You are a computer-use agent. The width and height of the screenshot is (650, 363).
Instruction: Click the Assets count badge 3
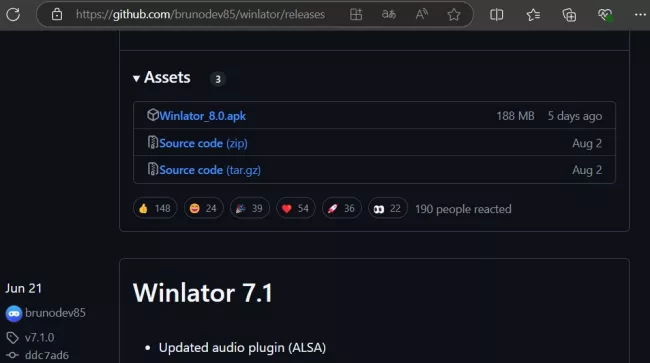218,79
